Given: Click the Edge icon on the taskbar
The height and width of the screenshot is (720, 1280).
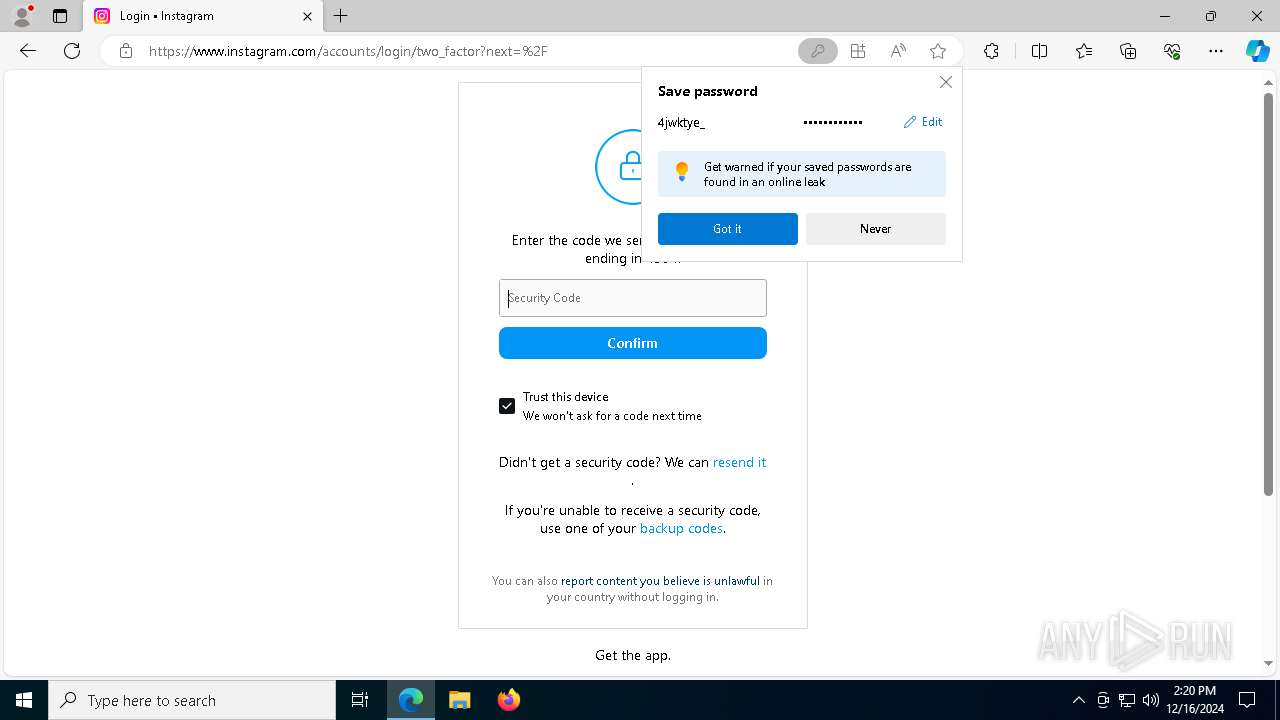Looking at the screenshot, I should point(411,700).
